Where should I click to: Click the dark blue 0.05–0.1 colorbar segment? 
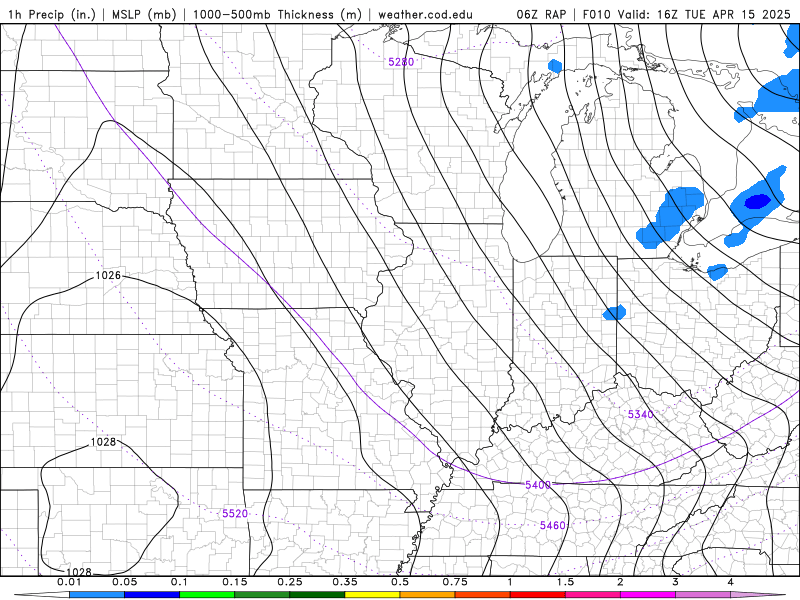(x=152, y=595)
